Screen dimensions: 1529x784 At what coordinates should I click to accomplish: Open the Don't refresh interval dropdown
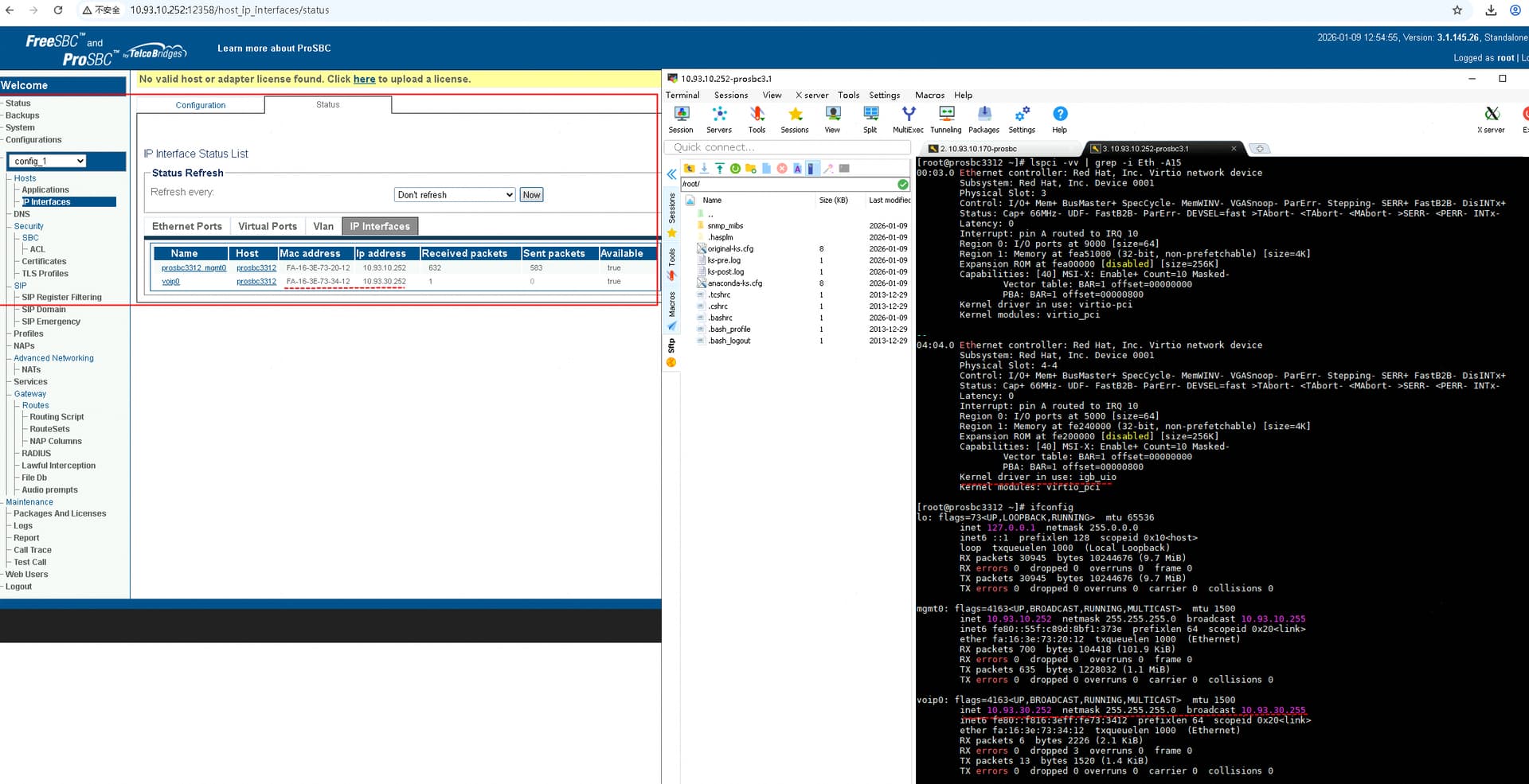455,195
